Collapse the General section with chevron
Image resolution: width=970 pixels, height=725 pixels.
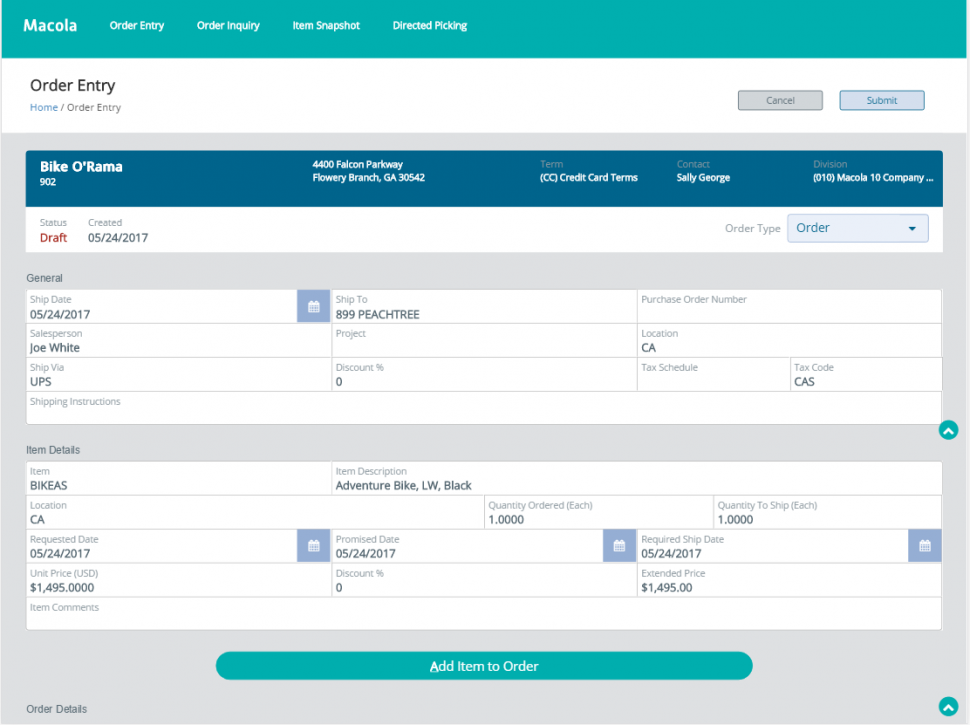(948, 431)
